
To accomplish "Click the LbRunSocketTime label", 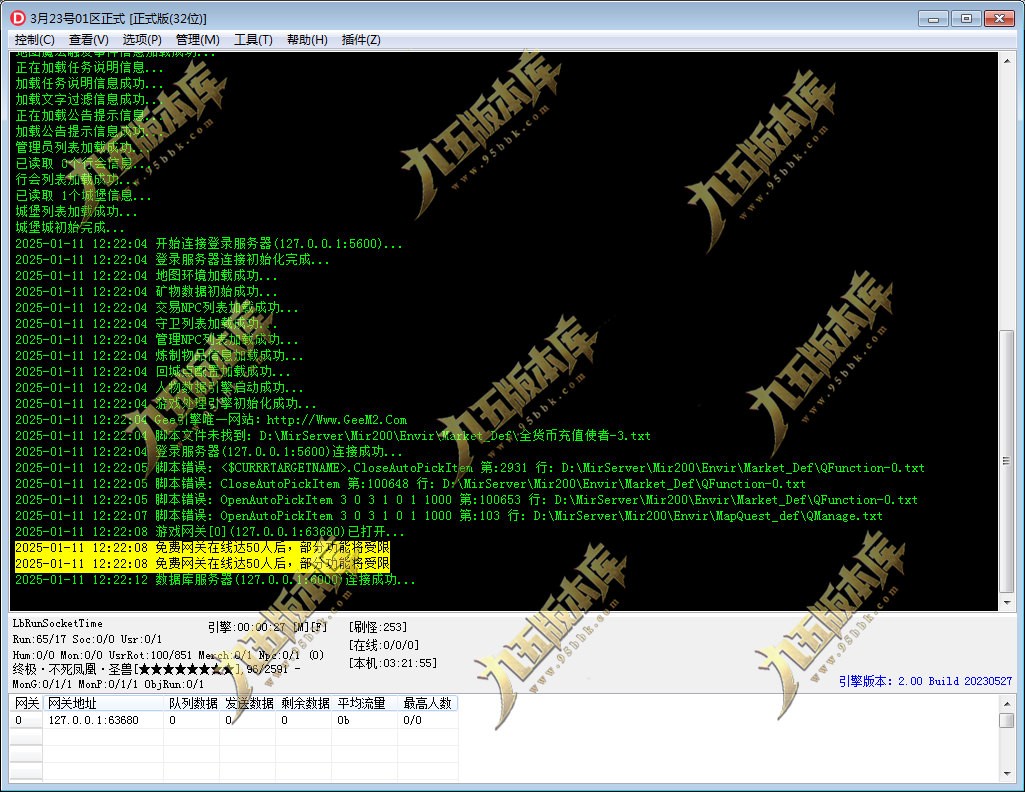I will click(58, 623).
